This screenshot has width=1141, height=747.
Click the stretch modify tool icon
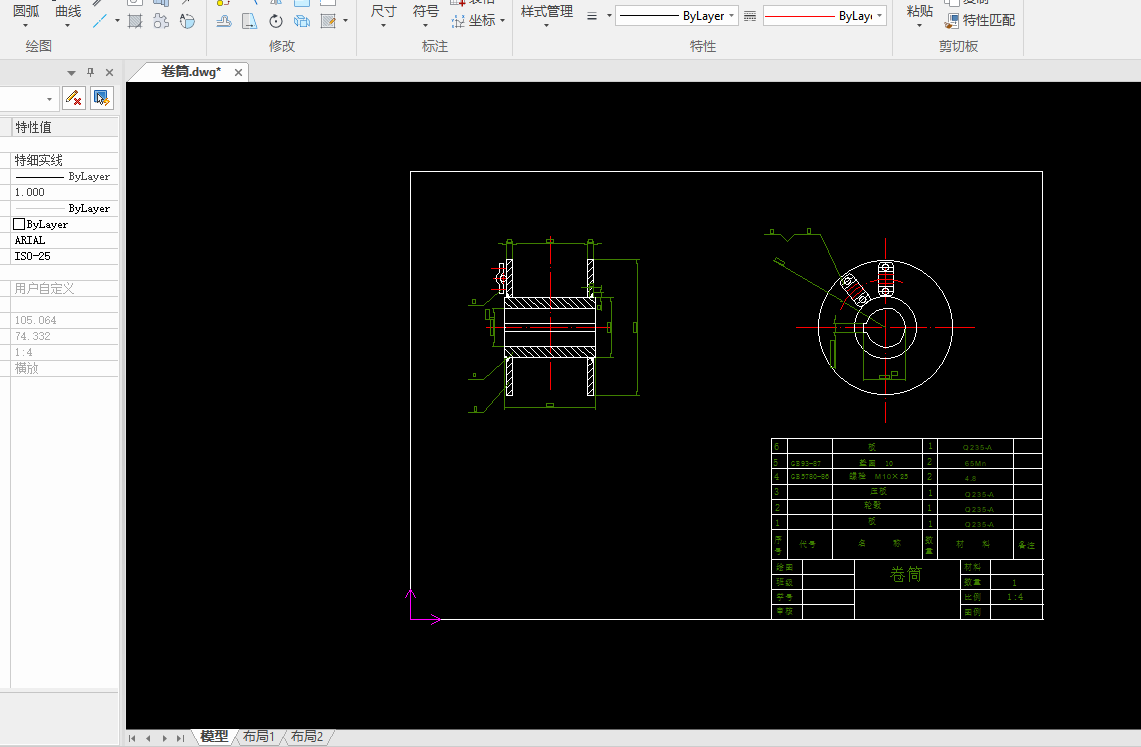pos(250,21)
